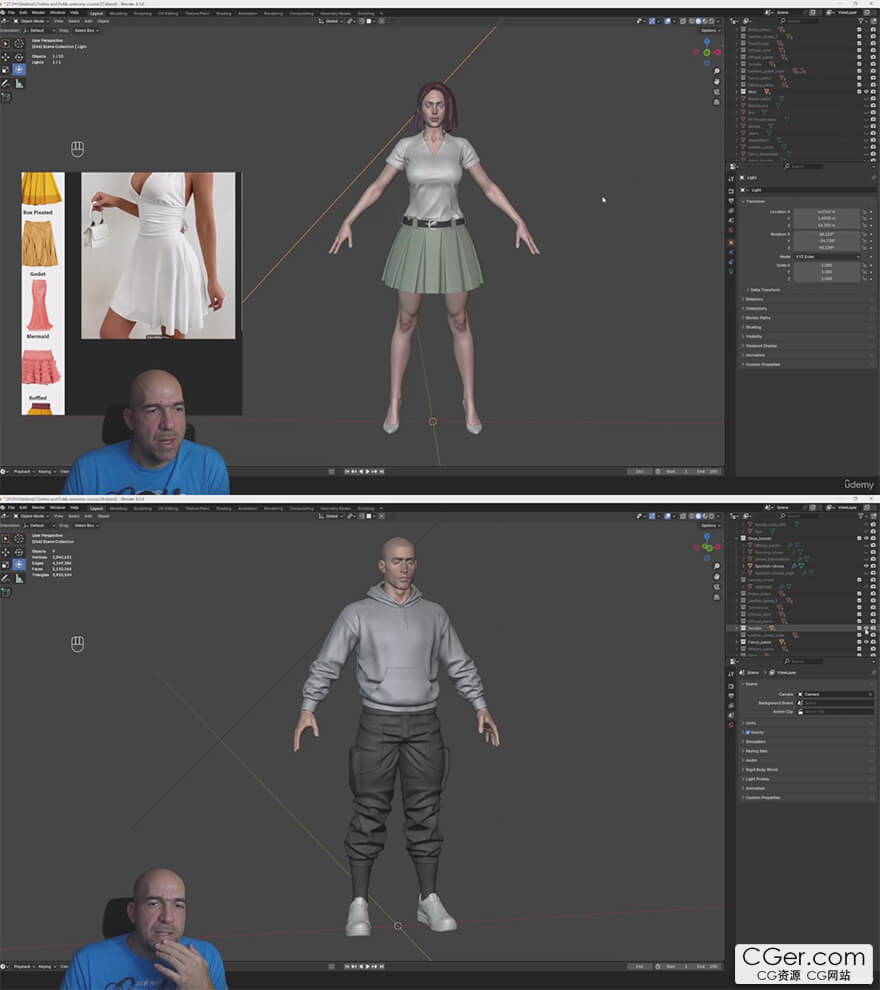
Task: Open the Render menu in the skirt-model window
Action: point(37,12)
